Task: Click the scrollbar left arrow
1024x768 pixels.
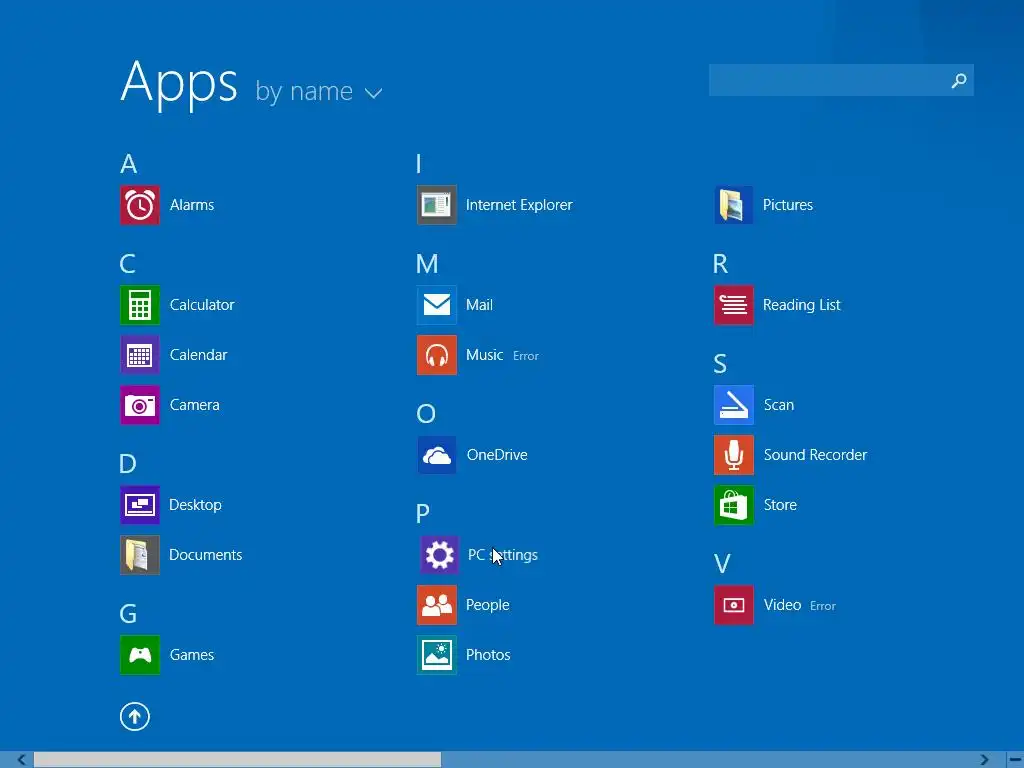Action: tap(22, 760)
